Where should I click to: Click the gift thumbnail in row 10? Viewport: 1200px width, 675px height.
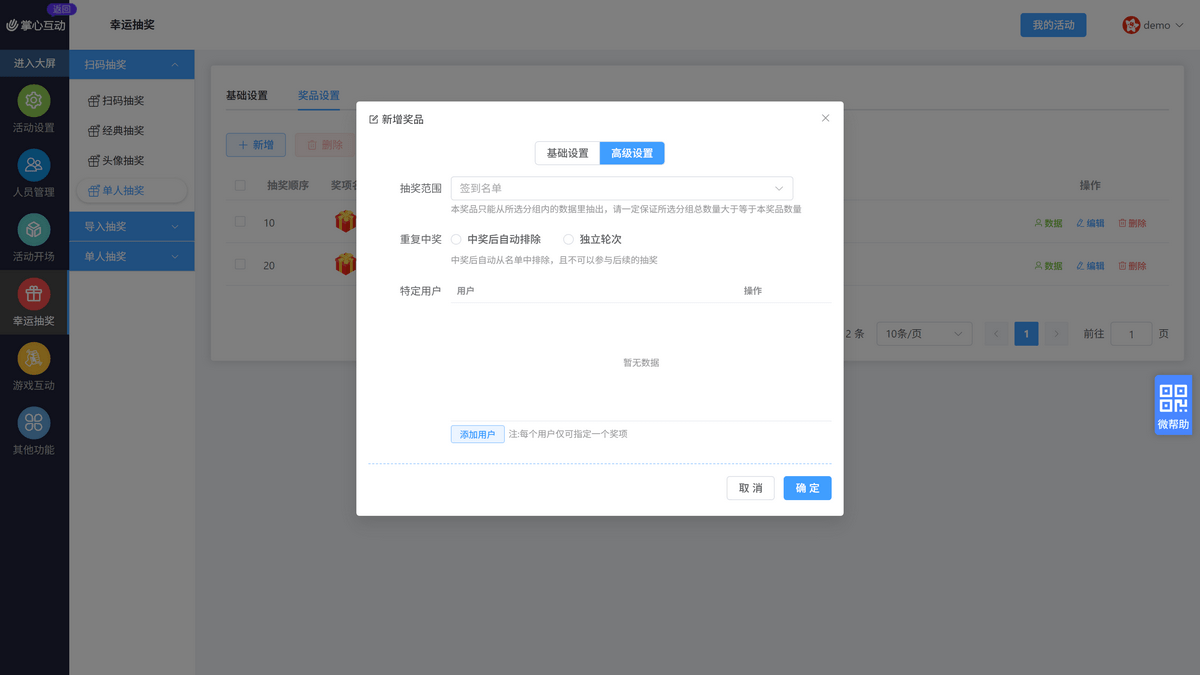tap(345, 222)
